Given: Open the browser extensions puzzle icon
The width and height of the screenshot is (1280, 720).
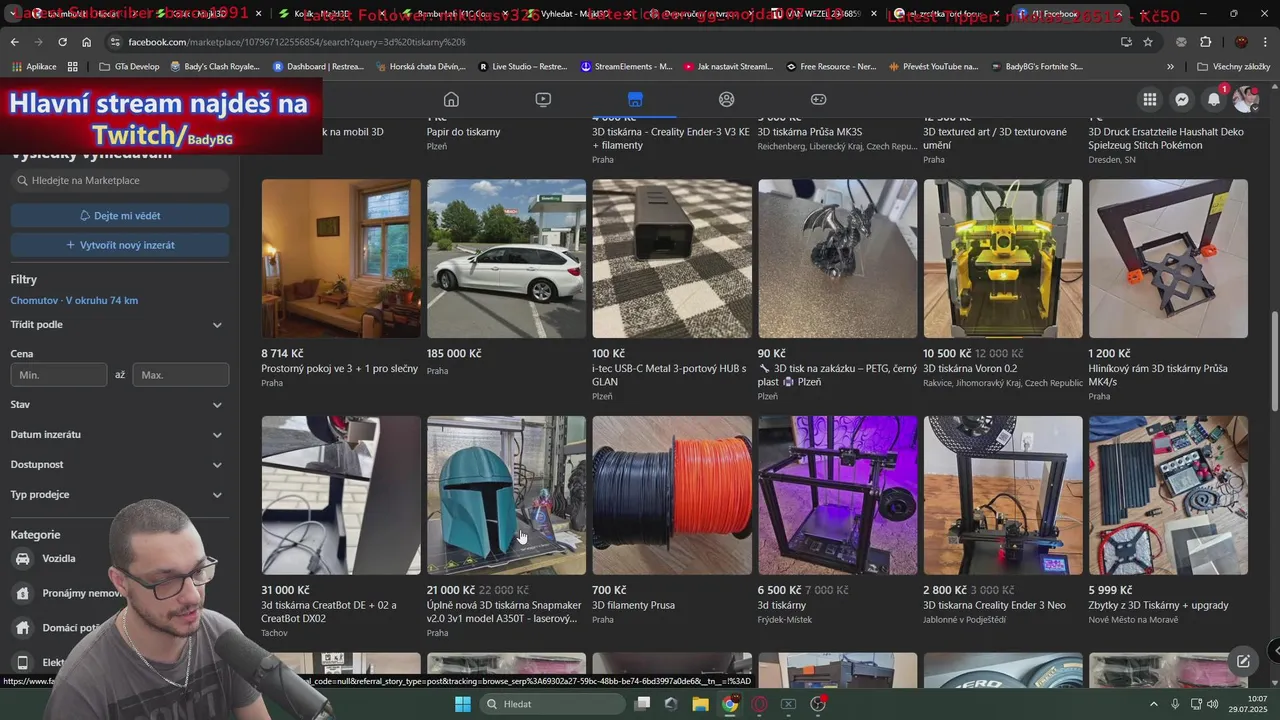Looking at the screenshot, I should tap(1205, 42).
